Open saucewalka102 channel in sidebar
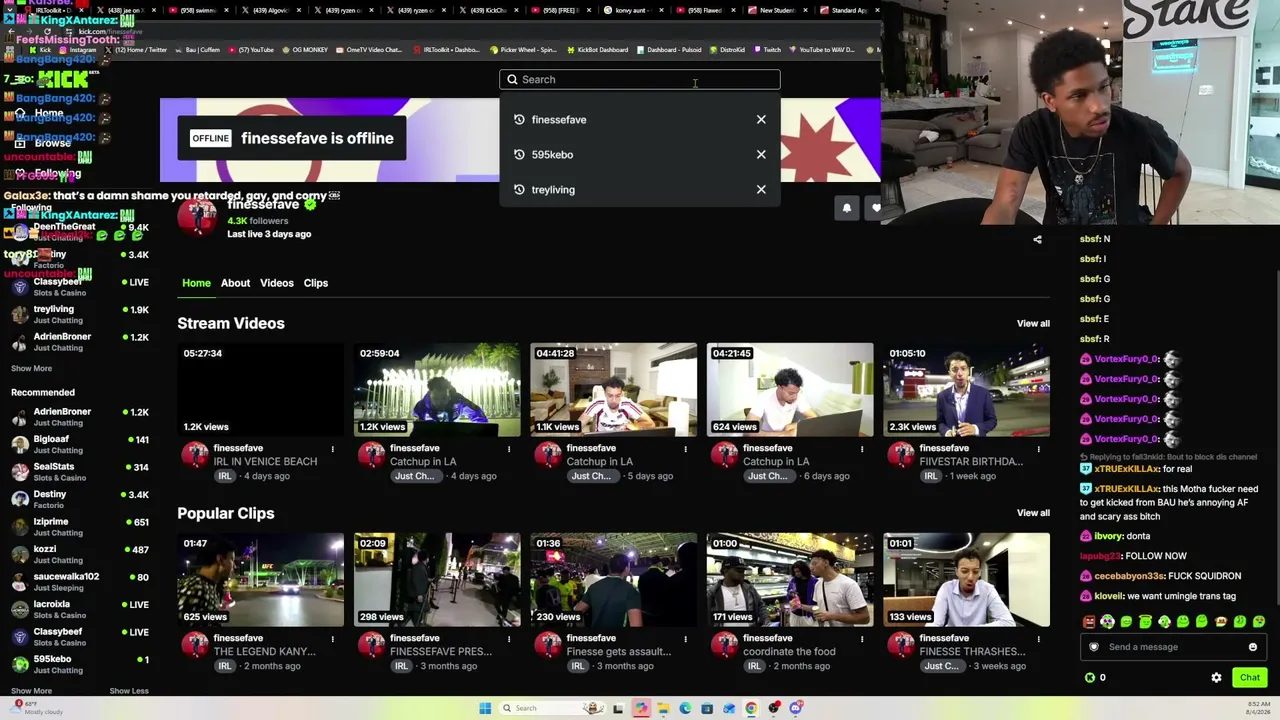The height and width of the screenshot is (720, 1280). coord(80,582)
